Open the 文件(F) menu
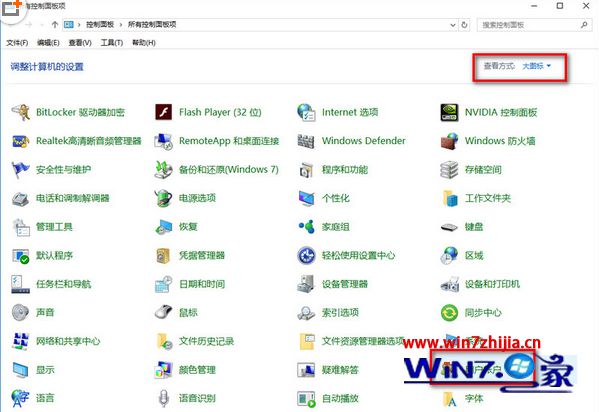 click(17, 42)
